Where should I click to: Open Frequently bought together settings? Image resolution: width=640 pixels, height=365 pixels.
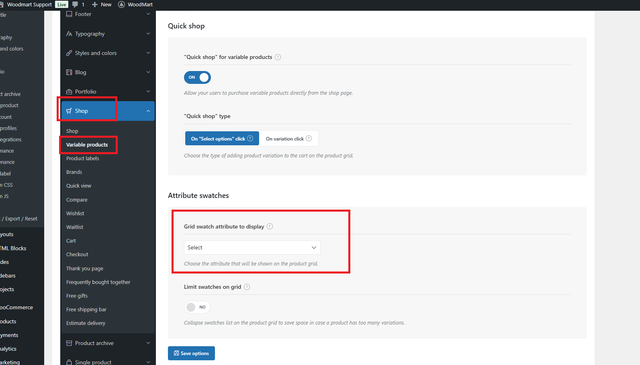point(98,282)
